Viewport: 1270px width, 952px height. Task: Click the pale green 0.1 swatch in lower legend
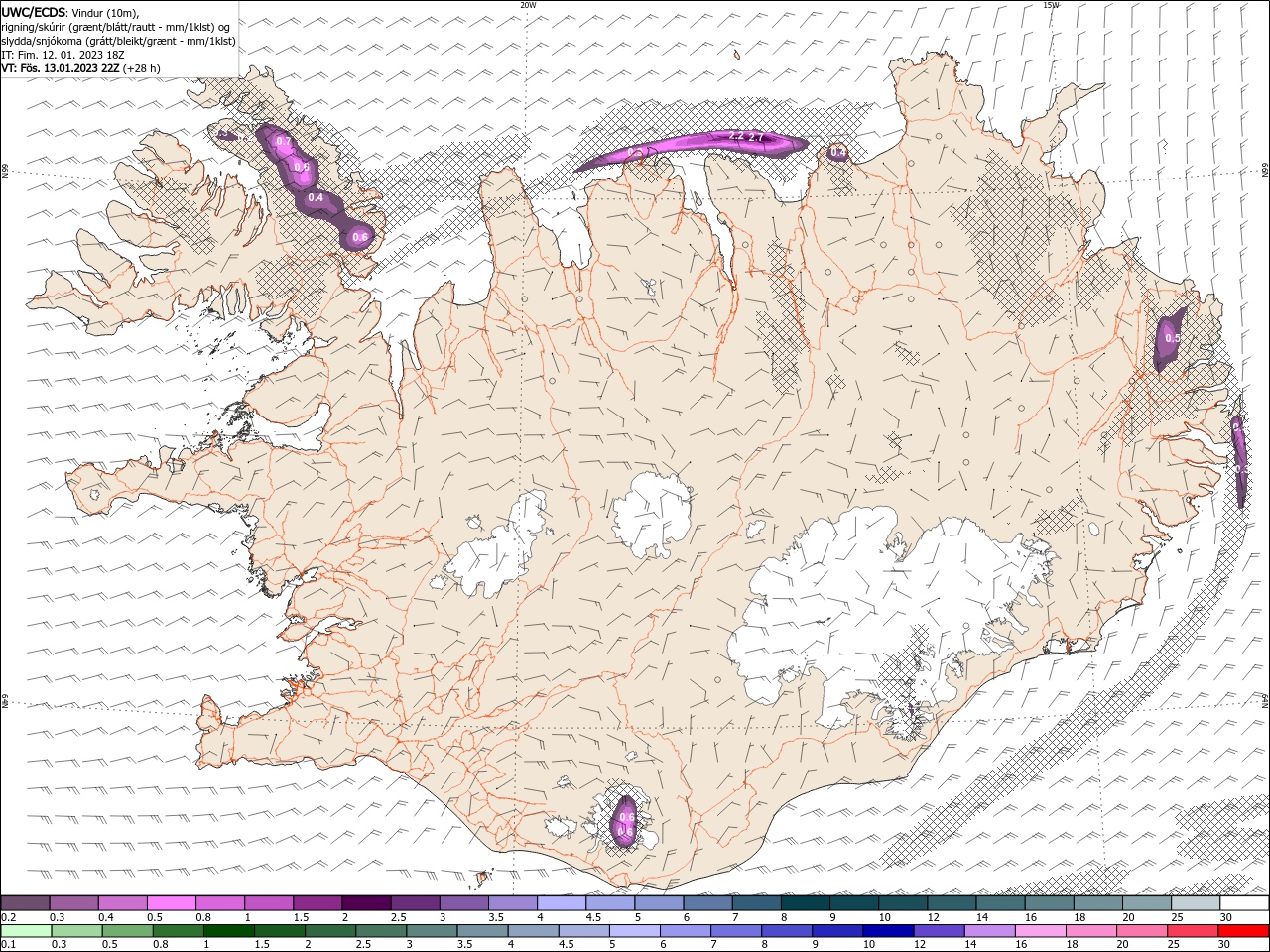[x=26, y=931]
